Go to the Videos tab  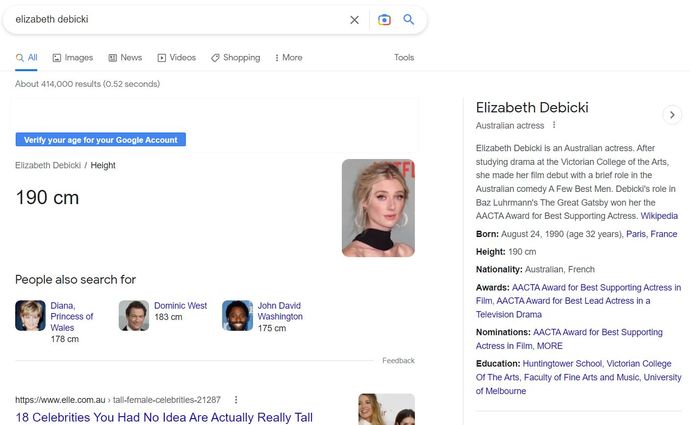click(x=176, y=58)
